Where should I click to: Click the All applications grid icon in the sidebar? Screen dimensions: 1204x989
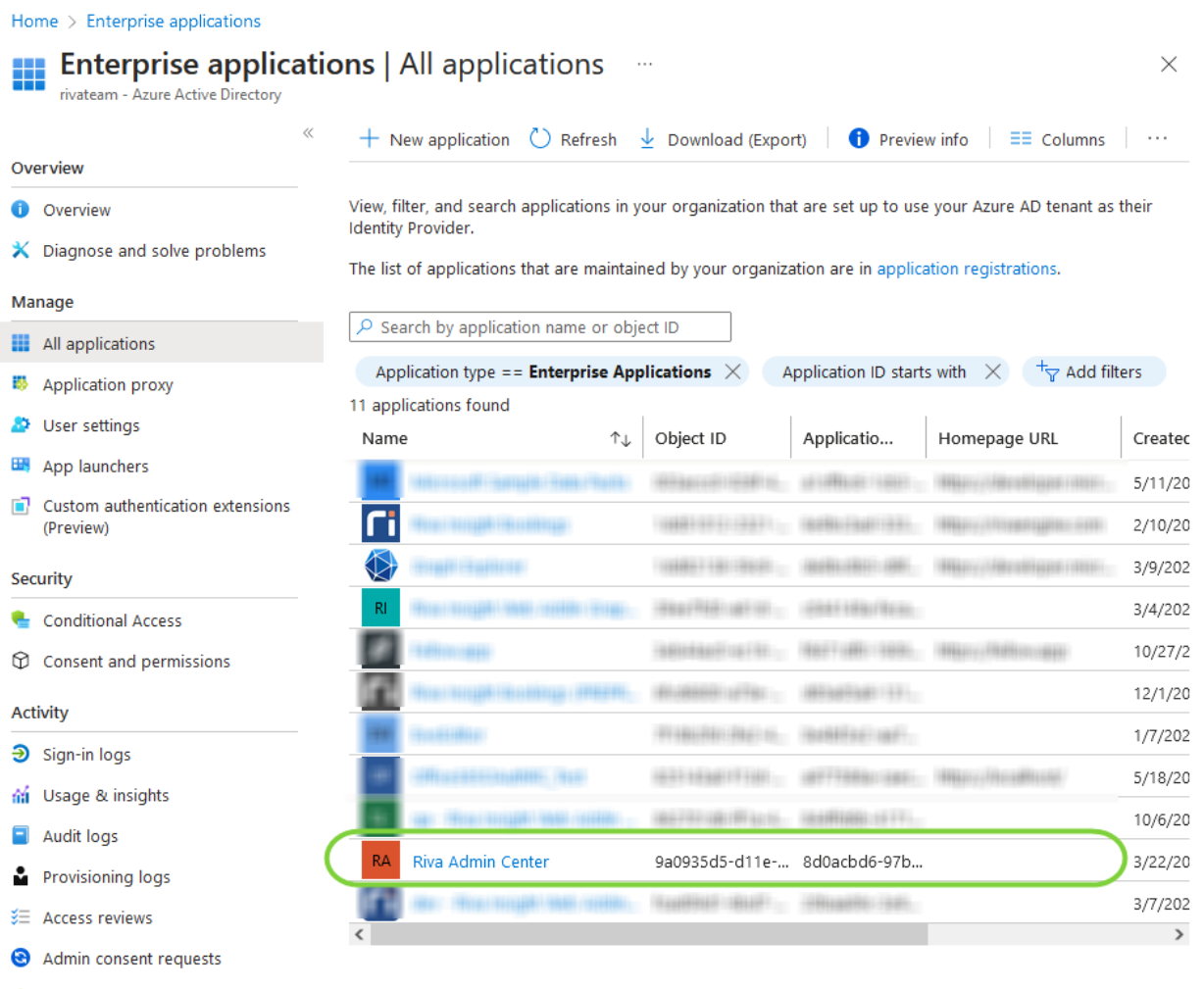(x=21, y=343)
